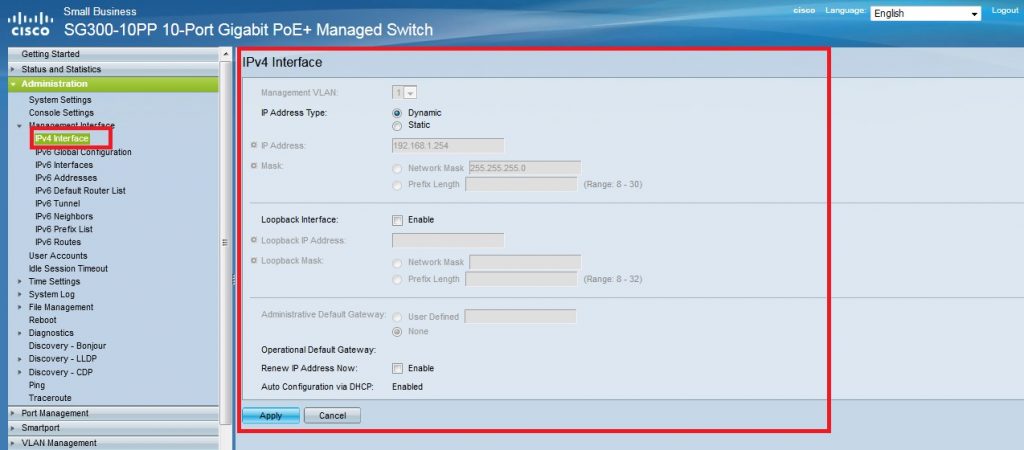Select Network Mask radio for Loopback Mask
The height and width of the screenshot is (450, 1024).
click(x=396, y=263)
